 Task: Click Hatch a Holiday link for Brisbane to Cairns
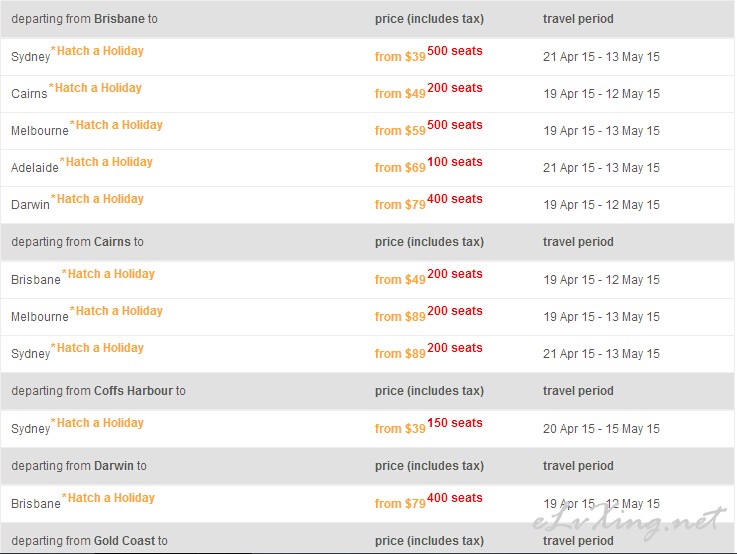pos(97,88)
